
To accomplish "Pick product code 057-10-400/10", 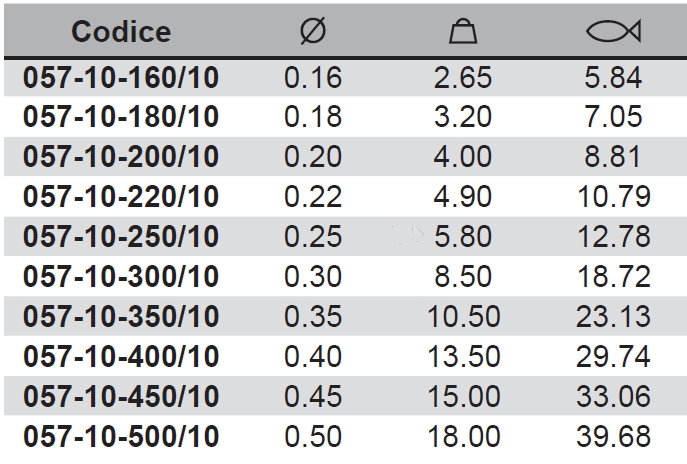I will [121, 357].
